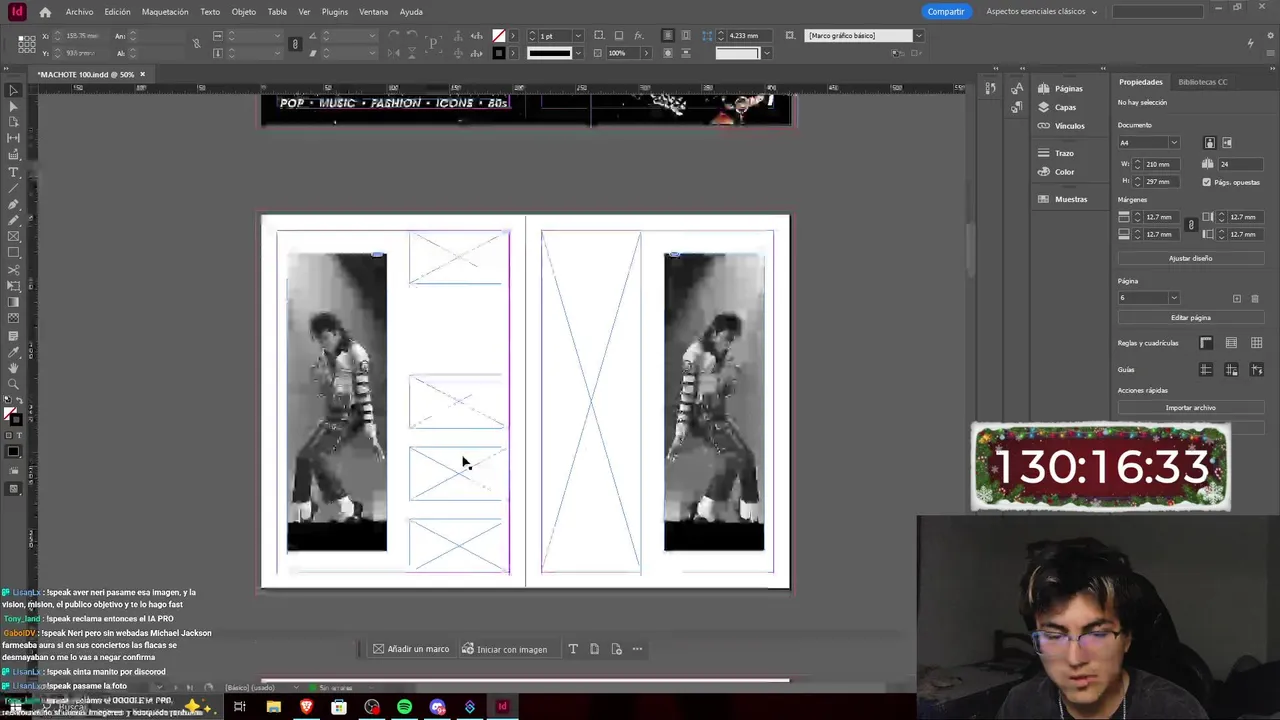Screen dimensions: 1280x720
Task: Toggle baseline grid icon
Action: (1231, 343)
